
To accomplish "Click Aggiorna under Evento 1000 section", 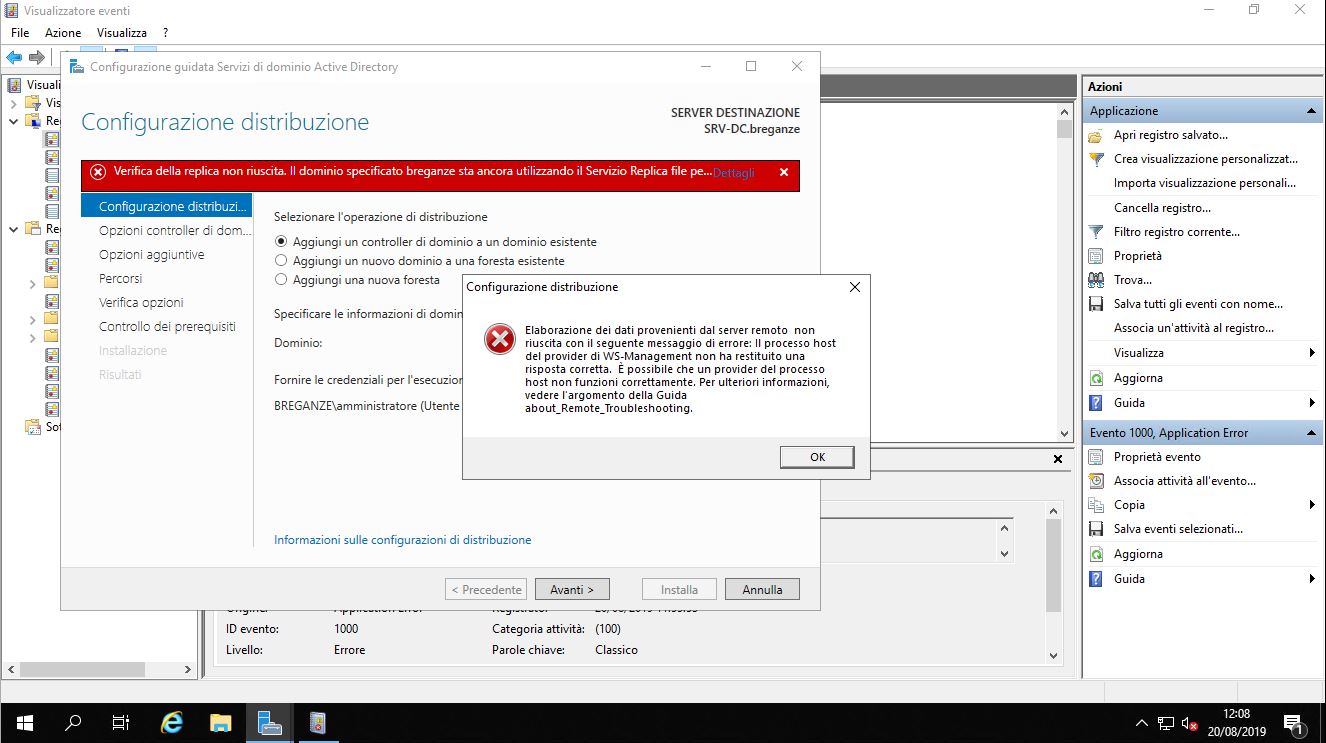I will click(1138, 554).
